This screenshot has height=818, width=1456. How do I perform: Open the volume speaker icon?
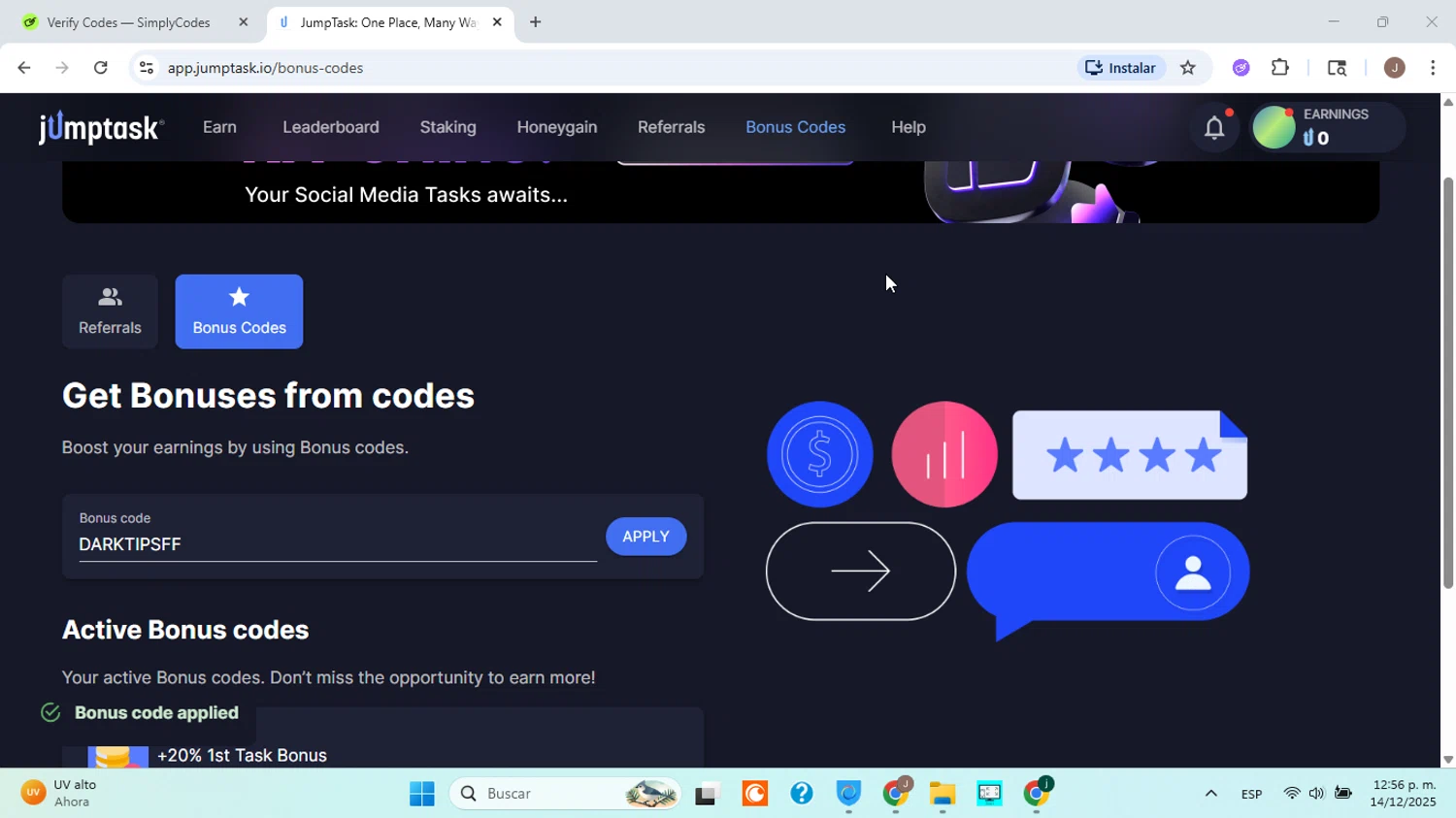1316,794
